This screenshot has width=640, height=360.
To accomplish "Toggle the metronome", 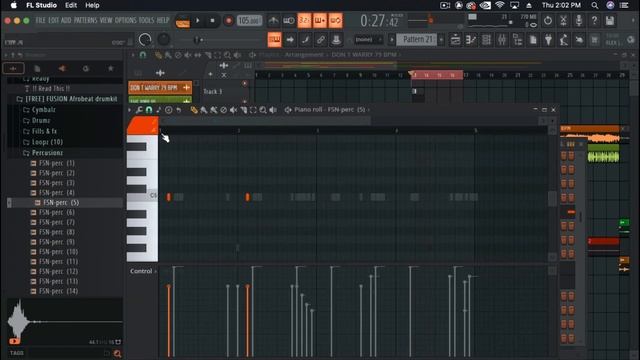I will (273, 20).
